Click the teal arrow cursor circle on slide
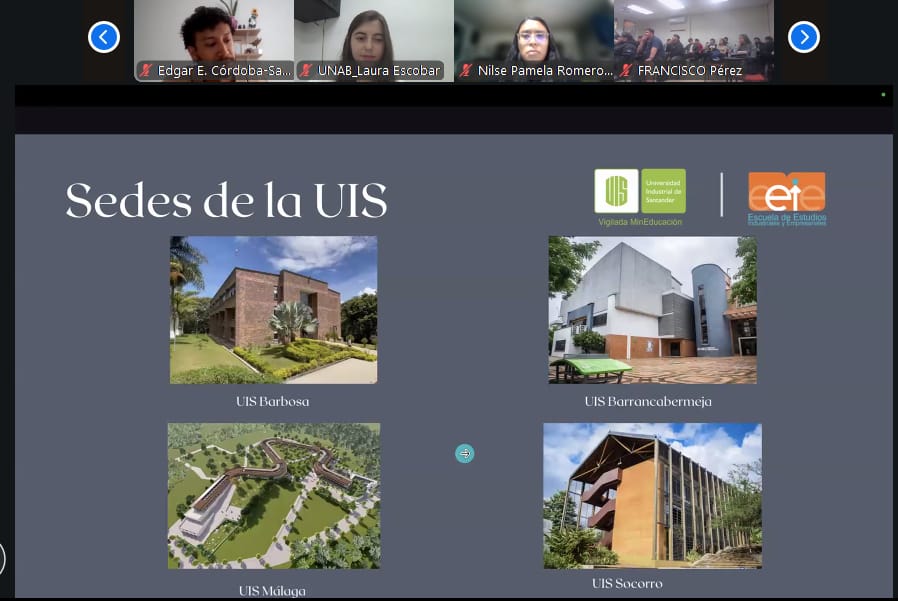898x601 pixels. point(464,453)
